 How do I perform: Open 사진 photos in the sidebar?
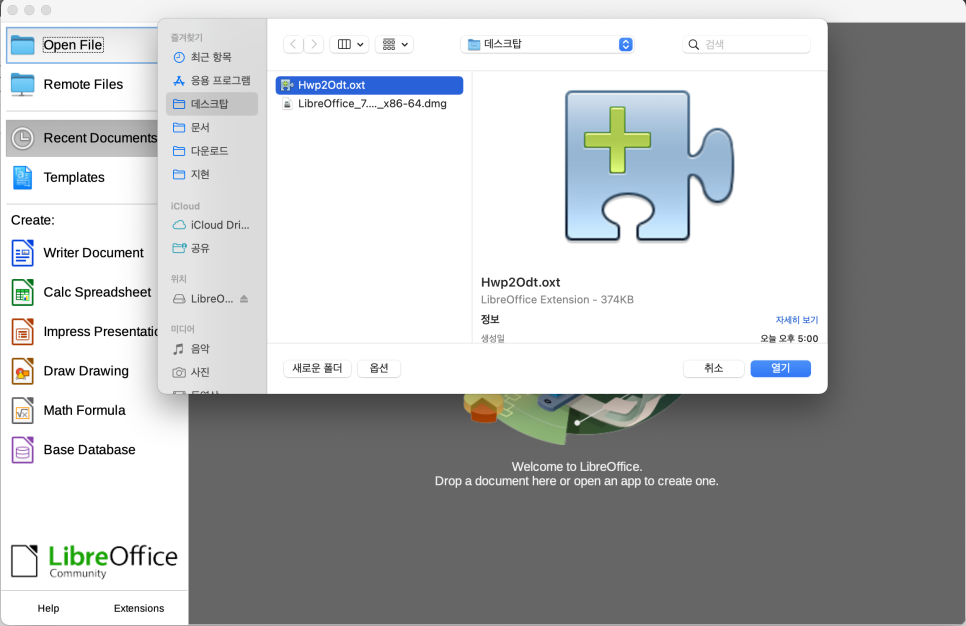211,372
